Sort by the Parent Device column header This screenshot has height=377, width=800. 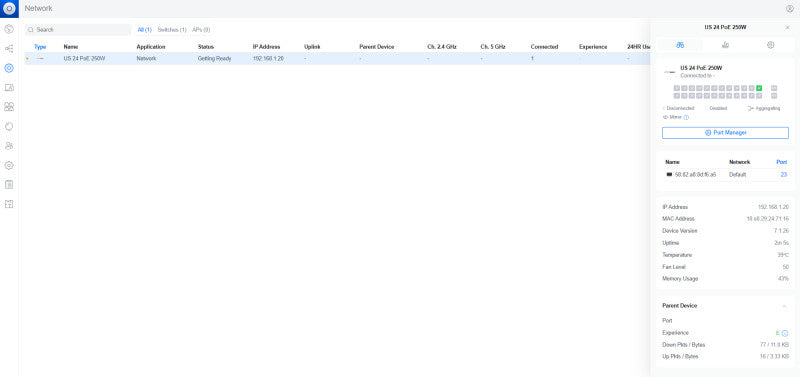[377, 47]
